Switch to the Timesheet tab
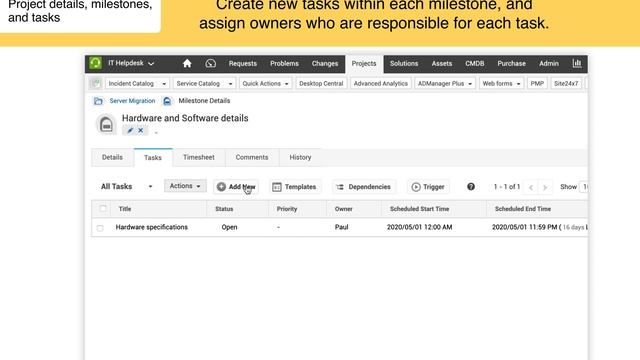The width and height of the screenshot is (640, 360). (x=199, y=158)
